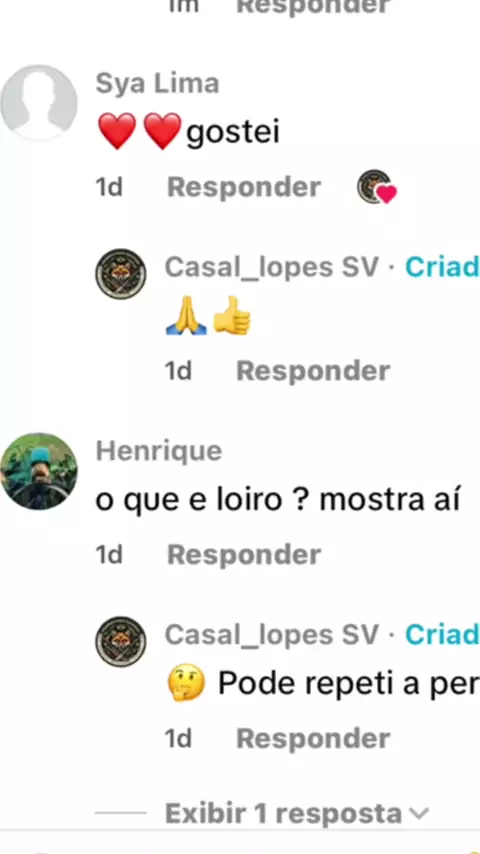Tap red hearts in Sya Lima comment

[139, 131]
